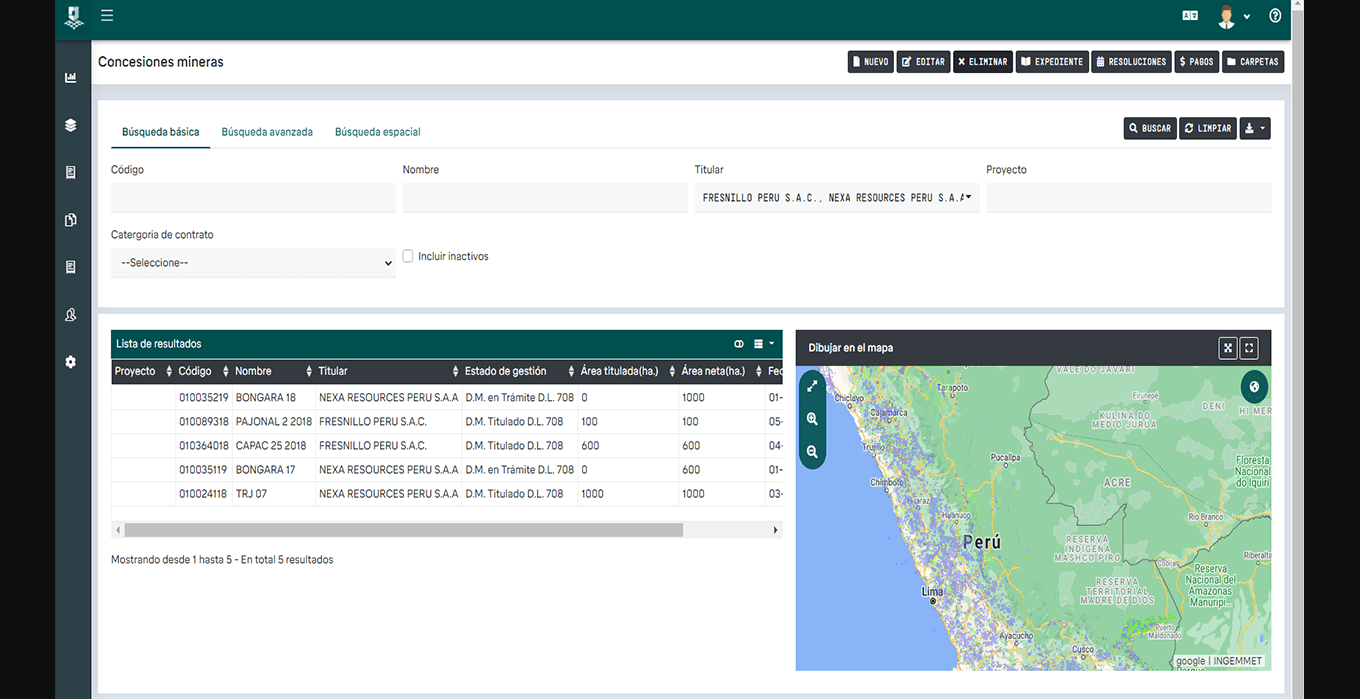Open the settings gear in sidebar
This screenshot has width=1360, height=699.
(x=70, y=362)
